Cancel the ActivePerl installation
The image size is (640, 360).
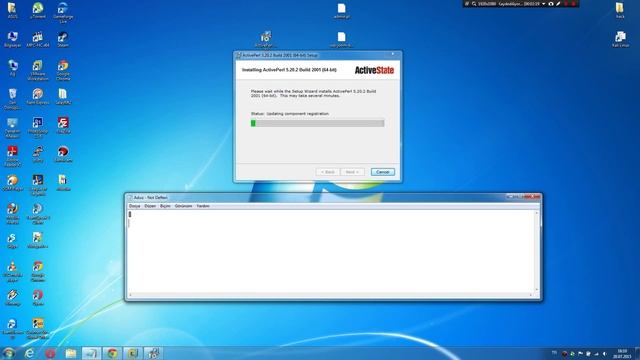tap(382, 172)
